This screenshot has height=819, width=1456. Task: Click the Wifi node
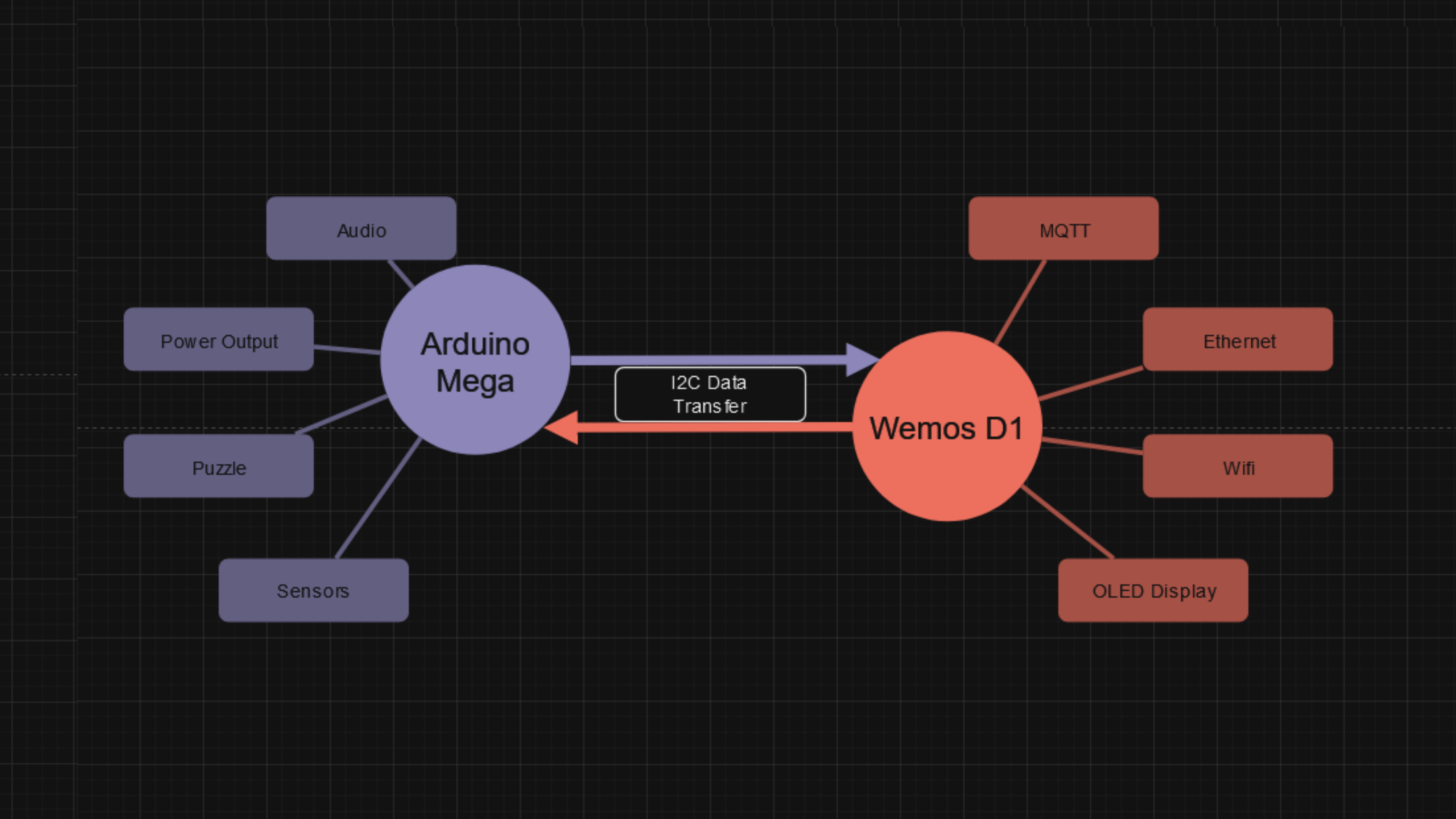(1238, 467)
